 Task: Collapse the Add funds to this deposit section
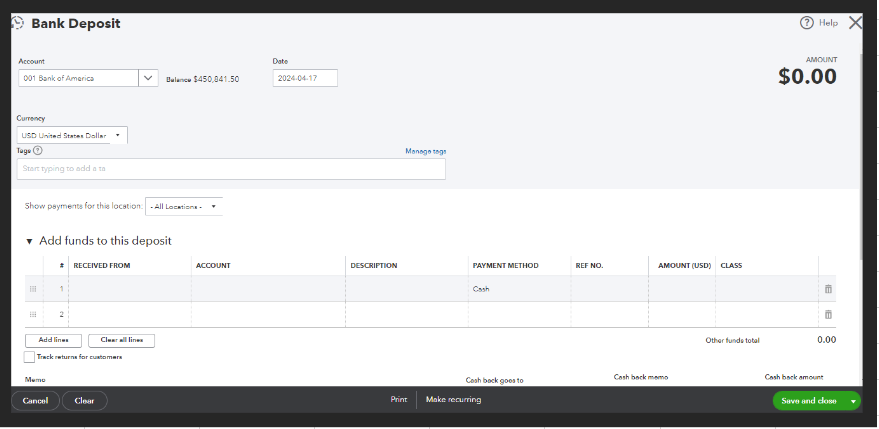click(x=29, y=242)
